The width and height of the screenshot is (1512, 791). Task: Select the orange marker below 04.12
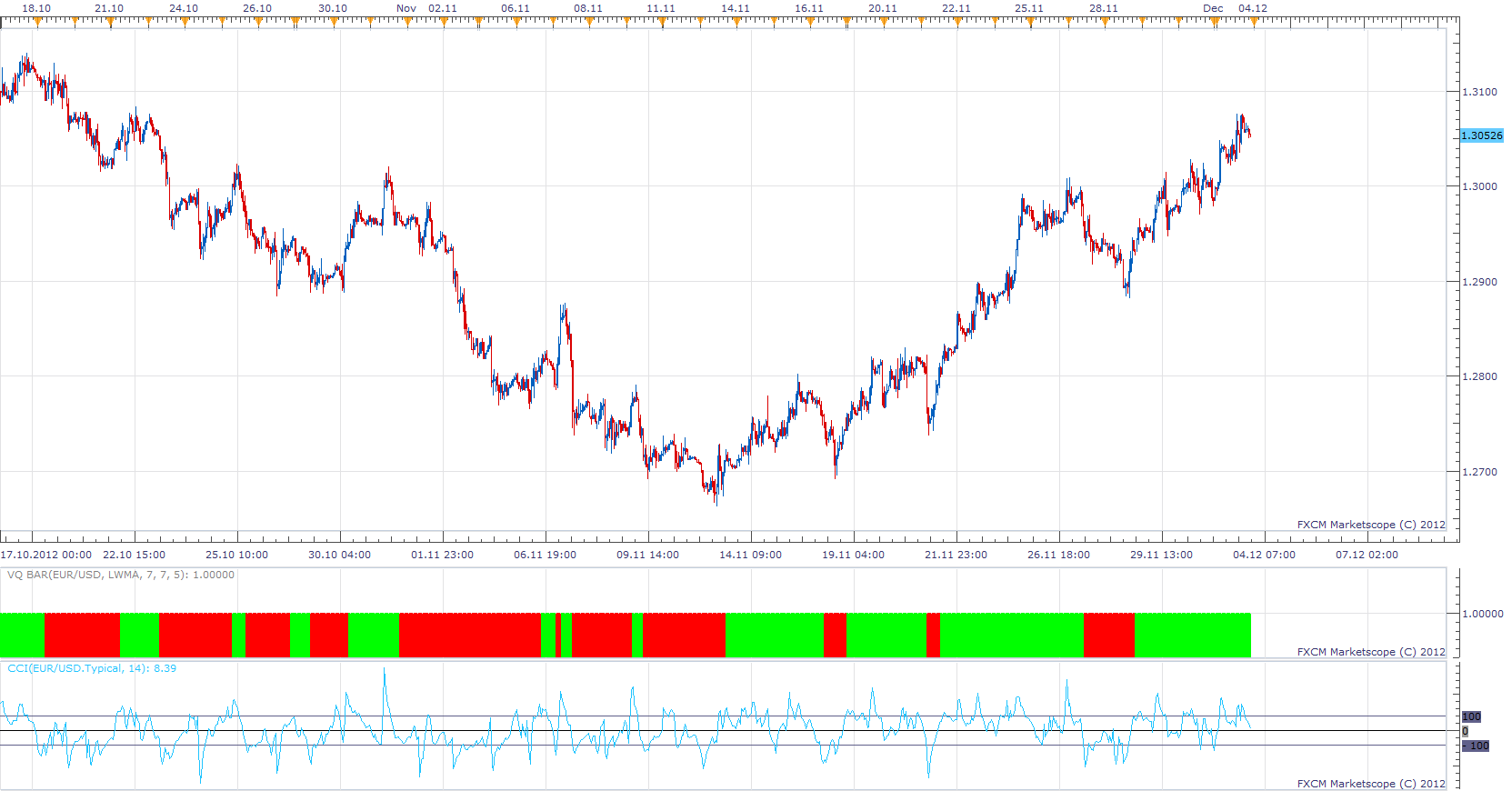pos(1253,22)
